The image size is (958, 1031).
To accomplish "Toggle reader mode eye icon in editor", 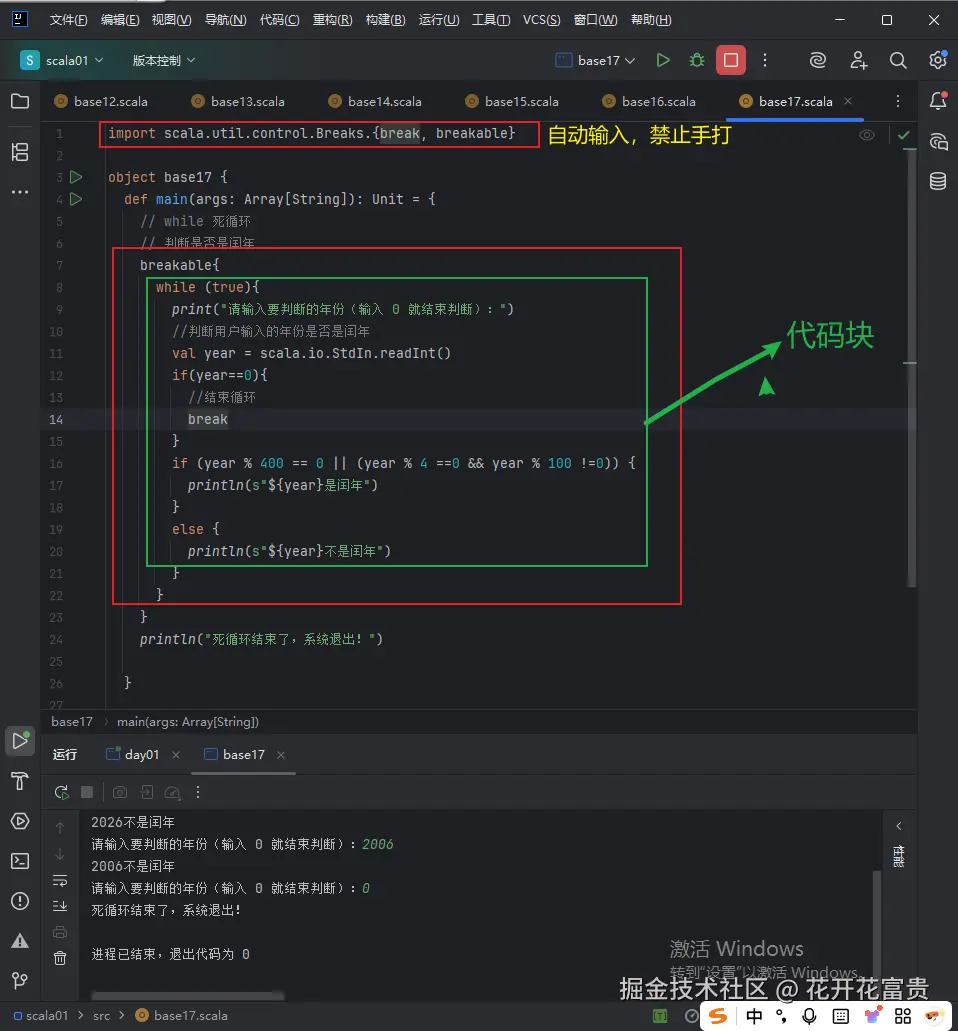I will tap(867, 135).
